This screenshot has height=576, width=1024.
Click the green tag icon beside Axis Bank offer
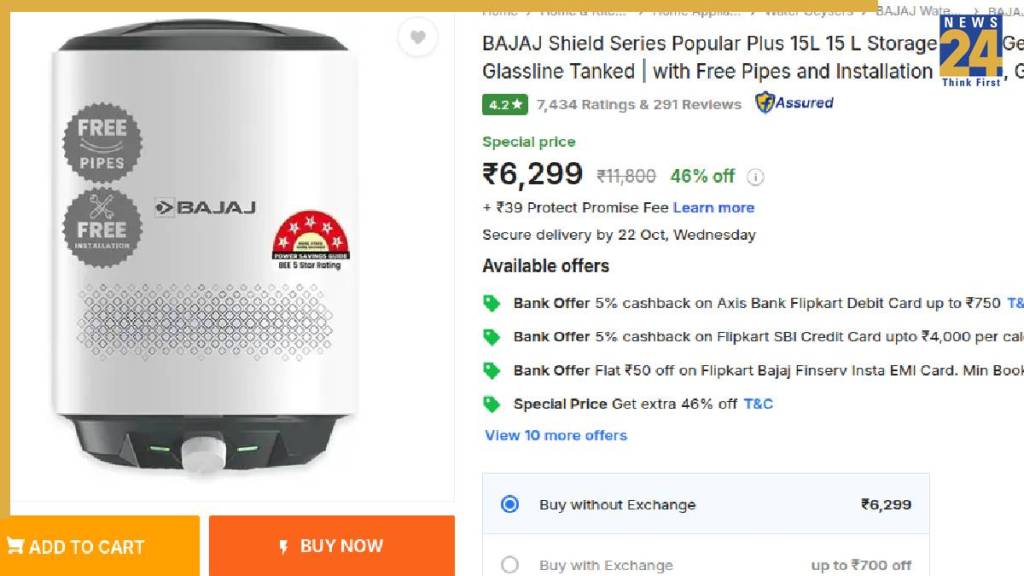tap(492, 303)
